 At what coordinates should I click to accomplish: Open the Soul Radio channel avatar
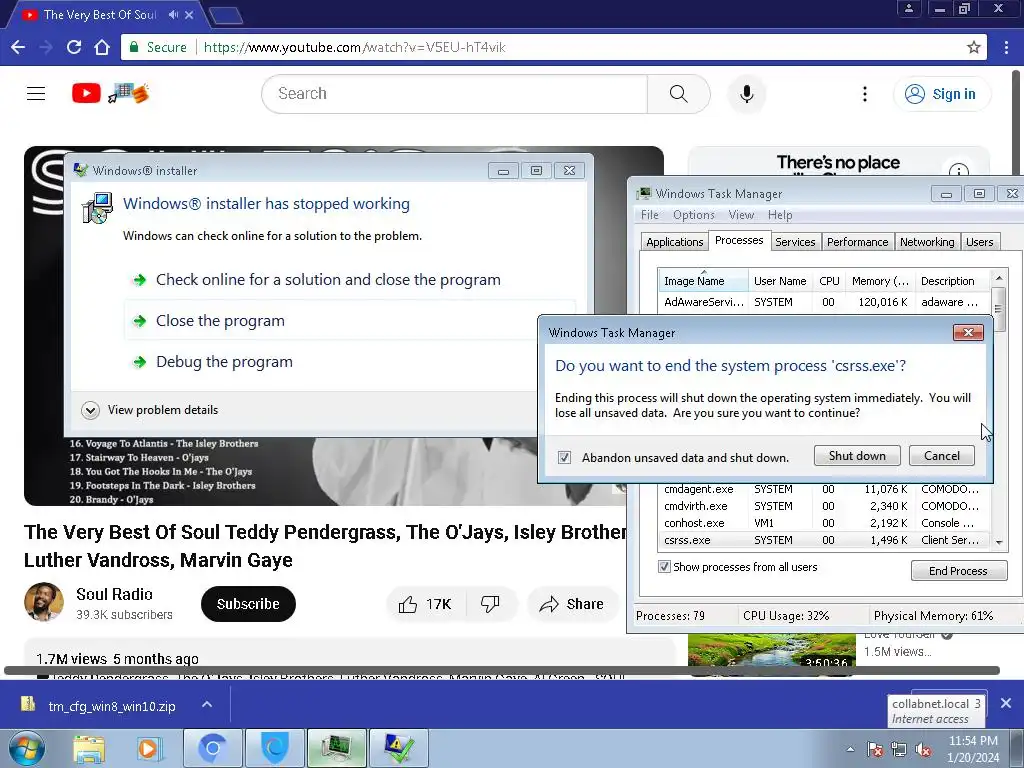click(44, 602)
